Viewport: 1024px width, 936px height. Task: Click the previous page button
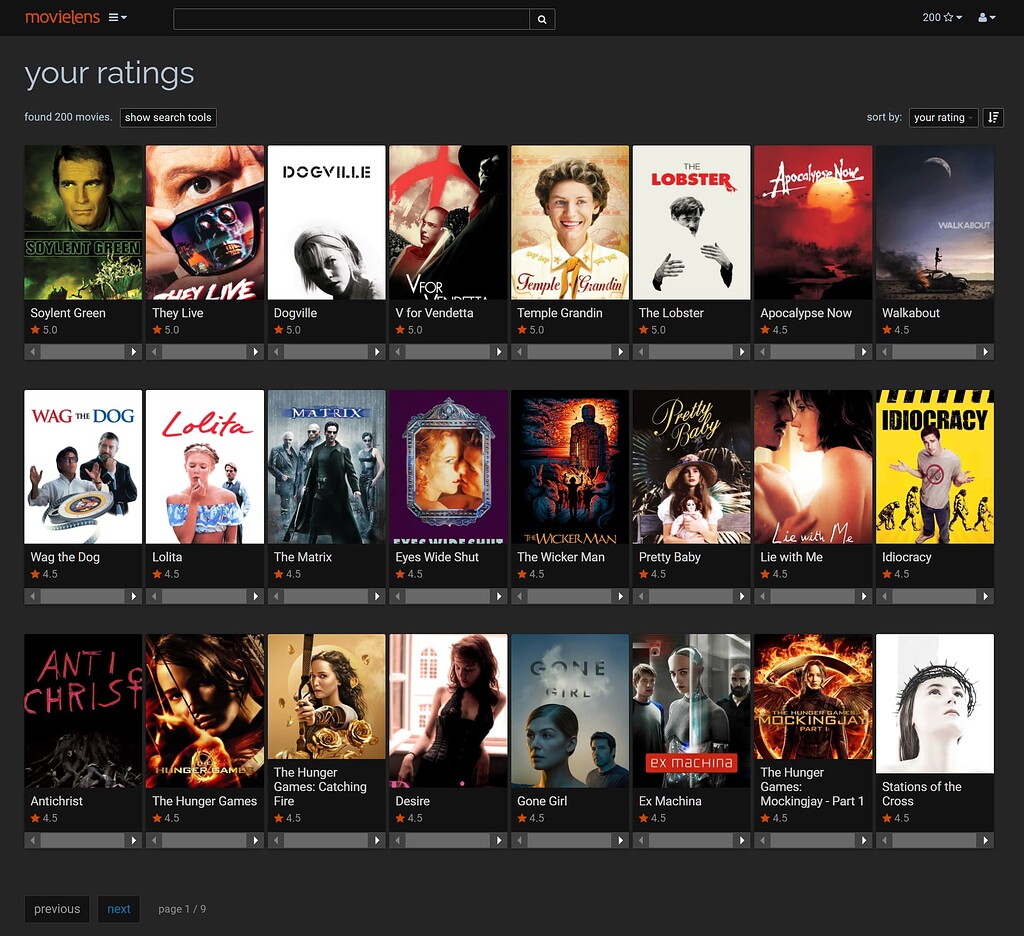pyautogui.click(x=57, y=909)
